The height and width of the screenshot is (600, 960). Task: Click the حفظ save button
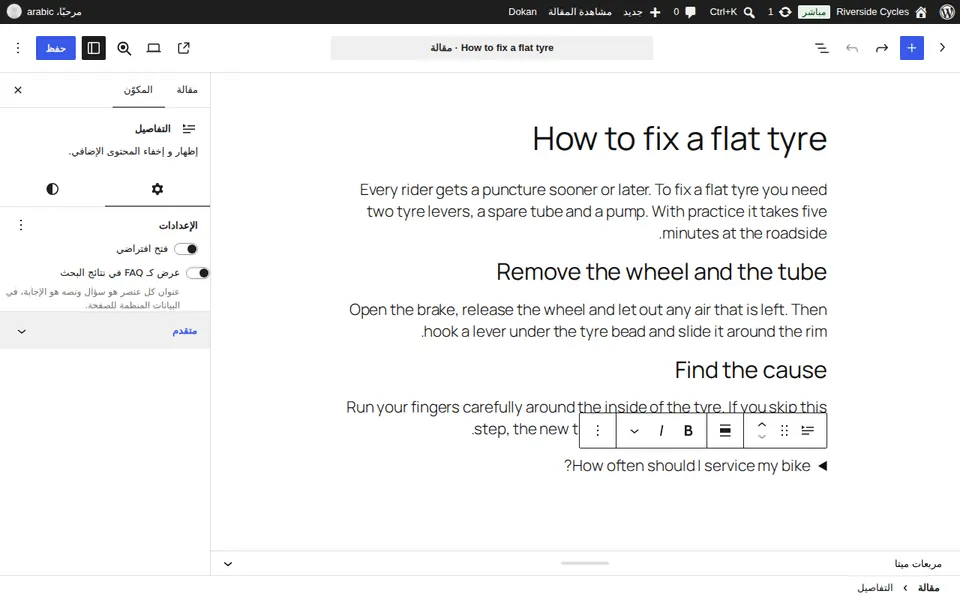tap(56, 48)
